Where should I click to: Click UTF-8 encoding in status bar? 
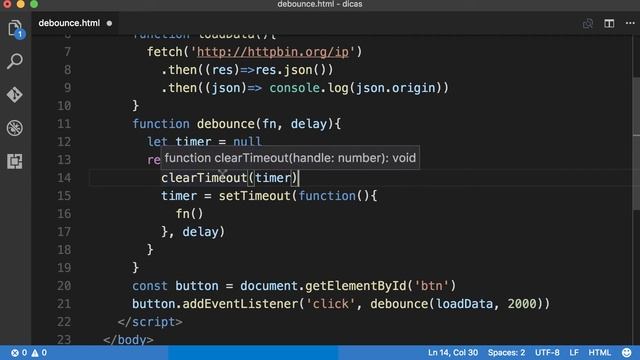[547, 353]
